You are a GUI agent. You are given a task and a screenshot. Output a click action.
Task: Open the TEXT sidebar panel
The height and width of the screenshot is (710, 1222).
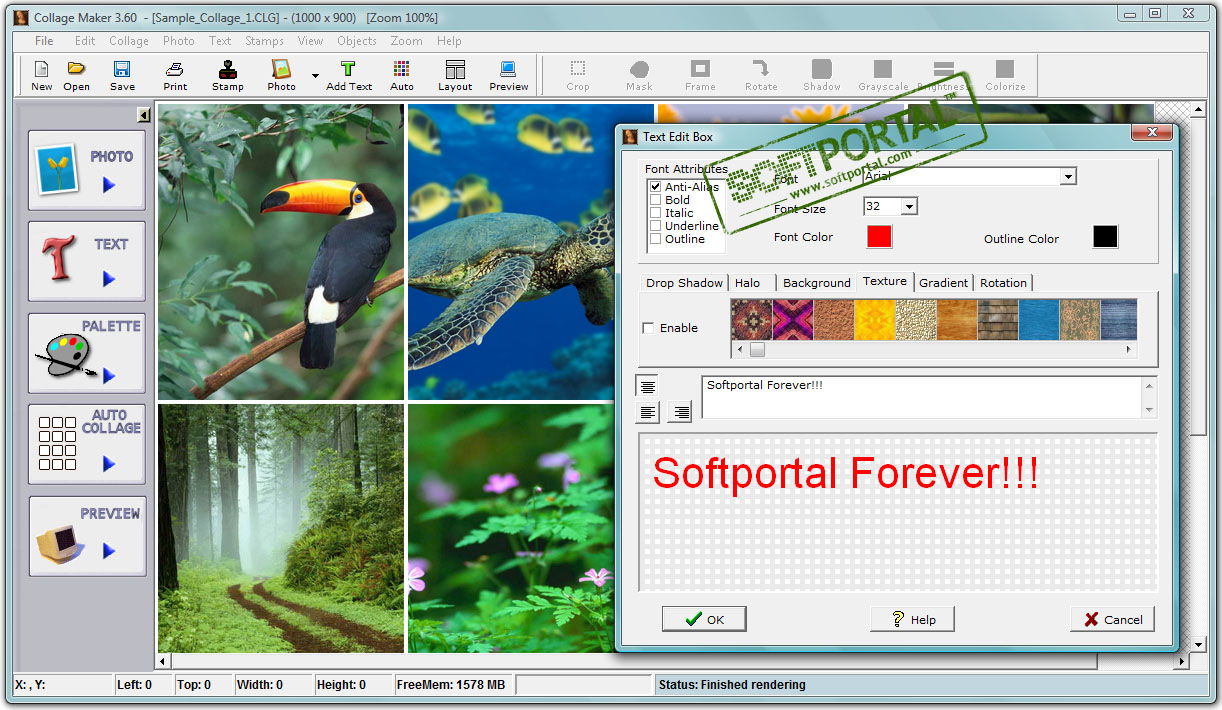coord(87,262)
